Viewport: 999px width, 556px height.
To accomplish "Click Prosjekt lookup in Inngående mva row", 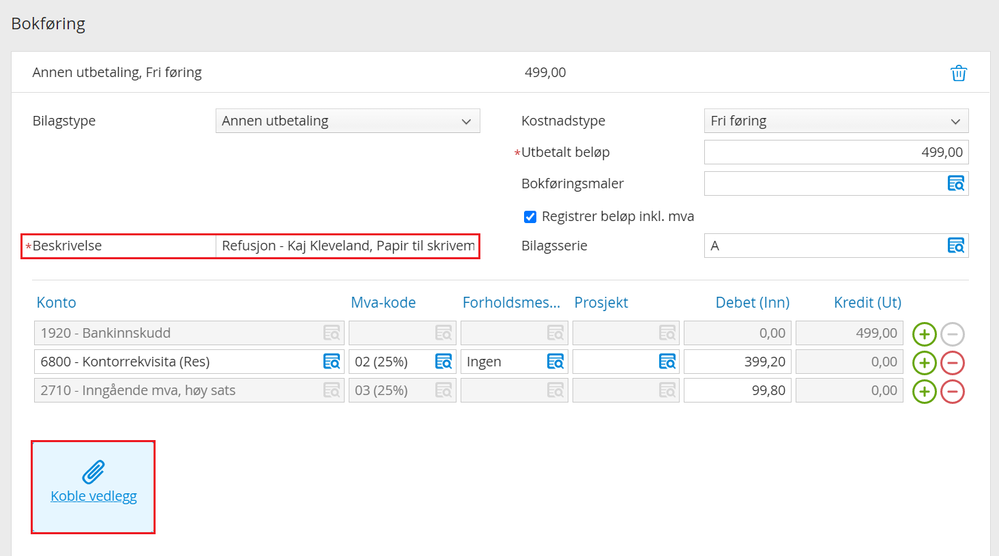I will tap(667, 390).
